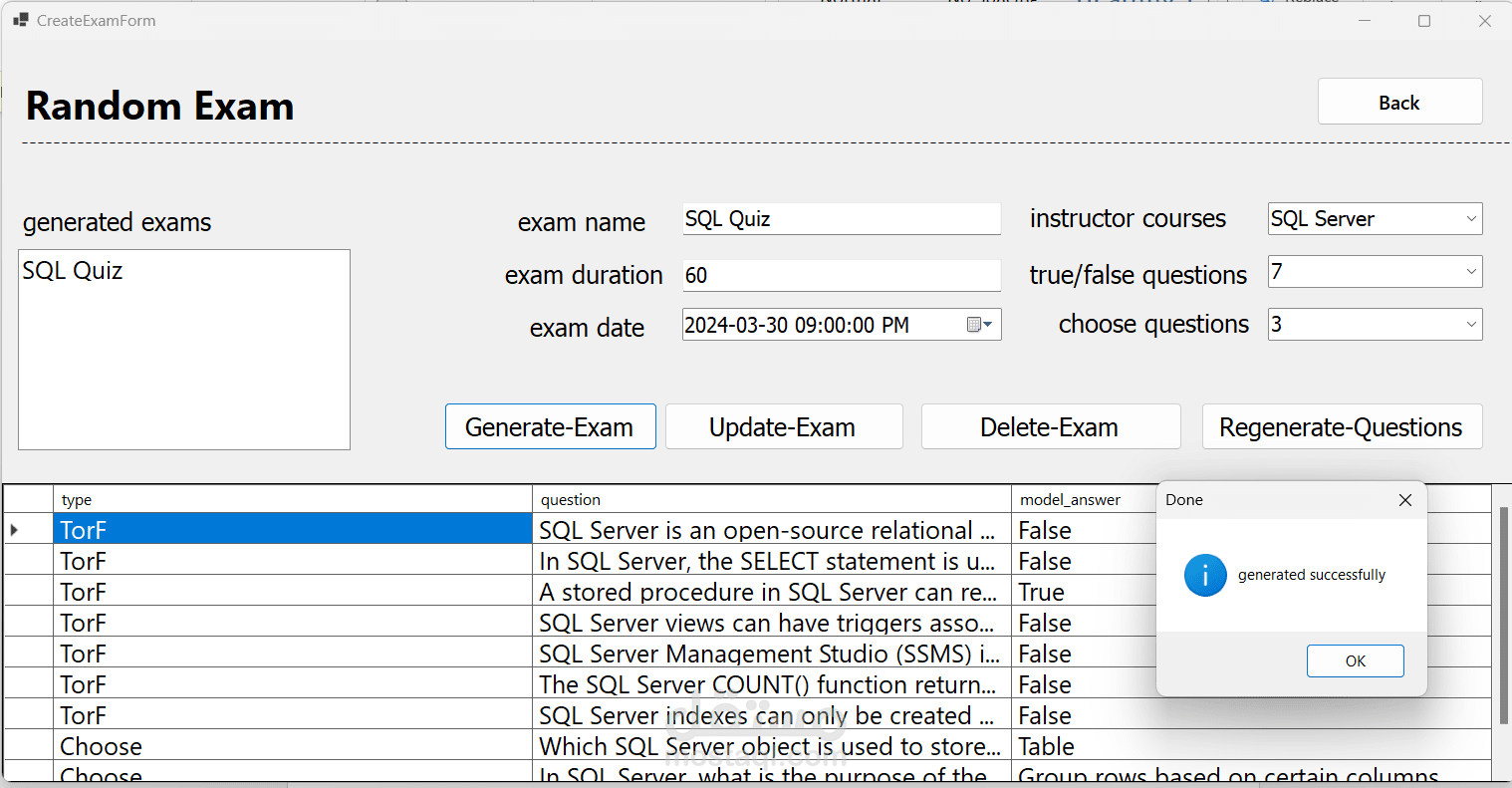Click the exam name input field
The image size is (1512, 788).
tap(842, 219)
